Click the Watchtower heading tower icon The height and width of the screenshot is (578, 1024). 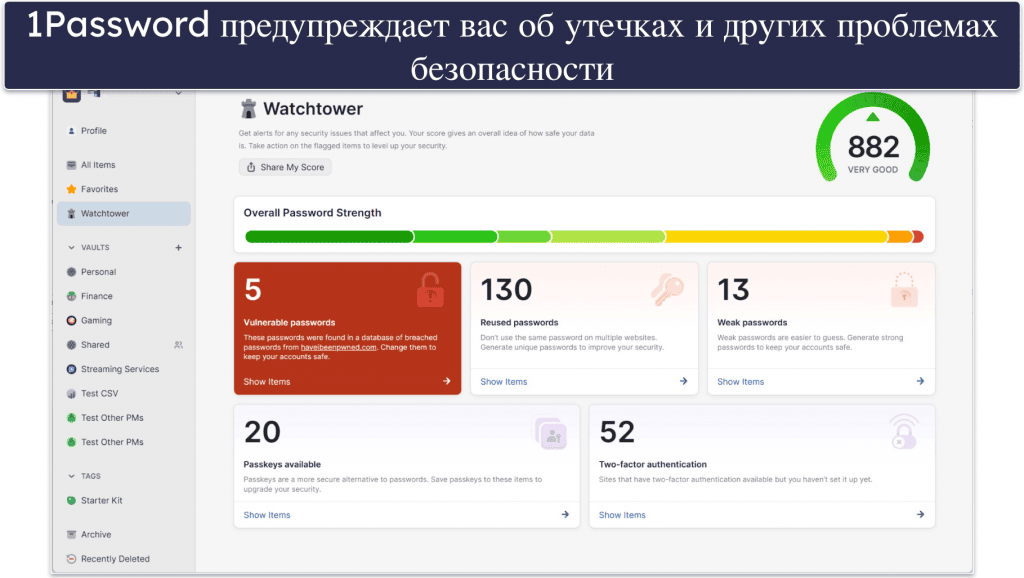point(248,109)
